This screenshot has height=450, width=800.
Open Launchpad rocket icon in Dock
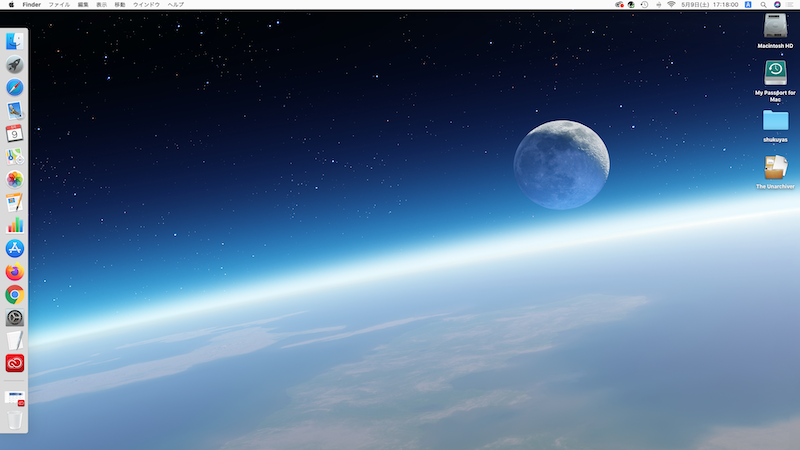14,64
